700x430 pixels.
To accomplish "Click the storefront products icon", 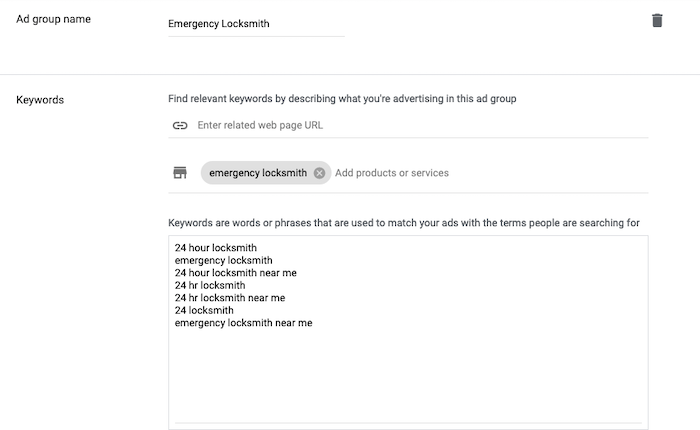I will 180,173.
